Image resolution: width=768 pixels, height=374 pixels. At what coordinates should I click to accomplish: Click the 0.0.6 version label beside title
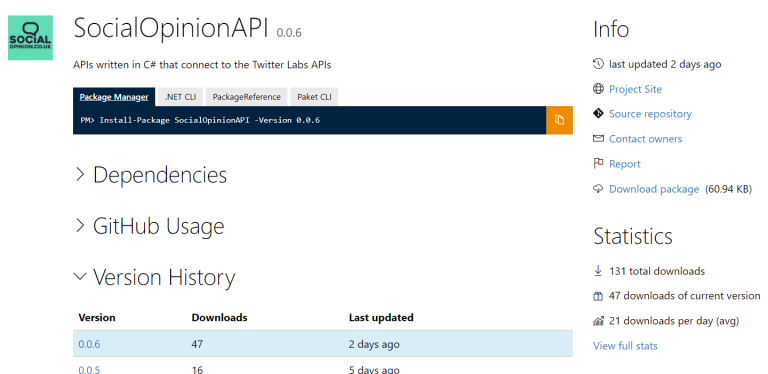[x=289, y=33]
